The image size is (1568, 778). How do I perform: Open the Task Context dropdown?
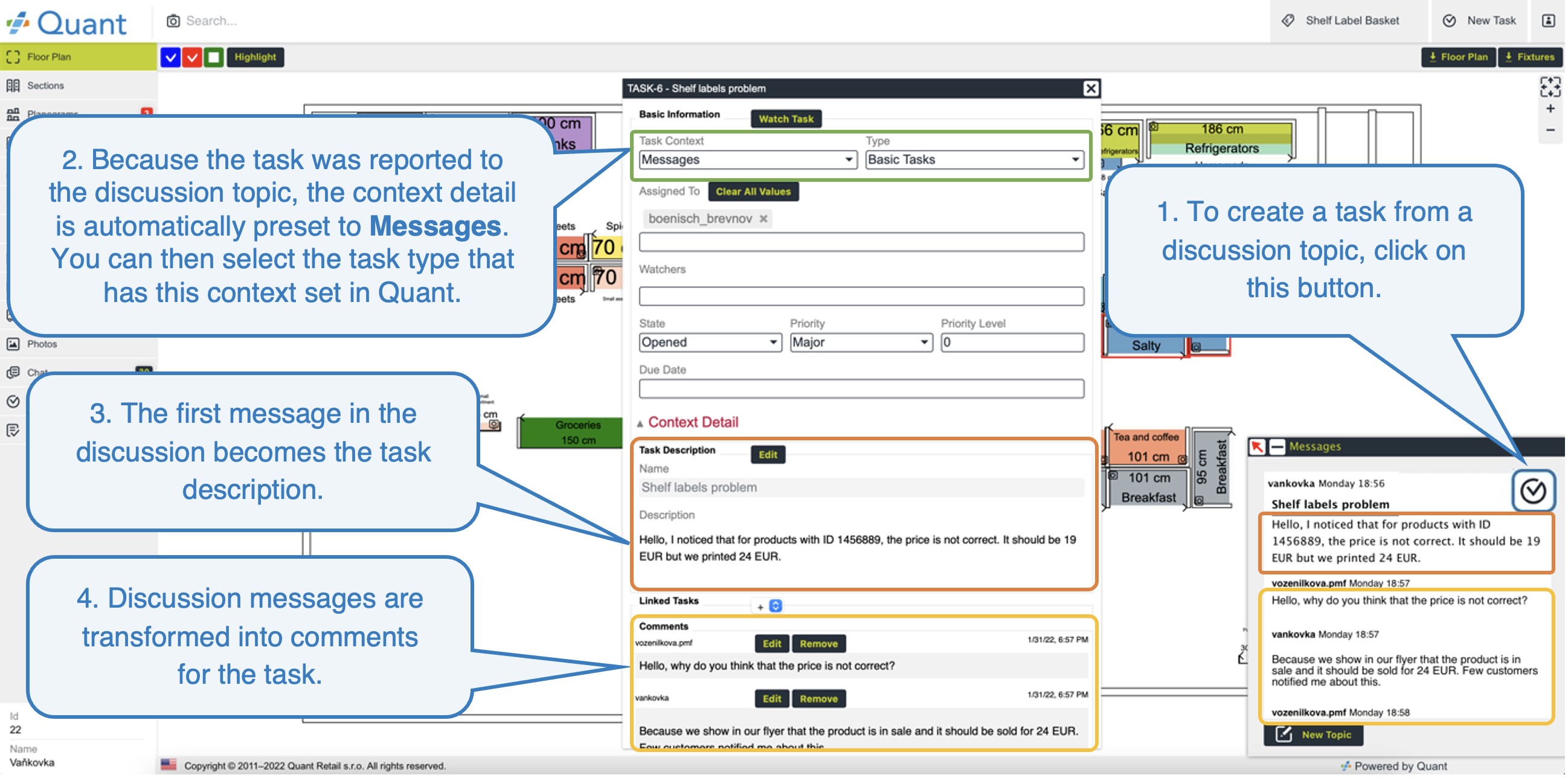click(x=750, y=159)
